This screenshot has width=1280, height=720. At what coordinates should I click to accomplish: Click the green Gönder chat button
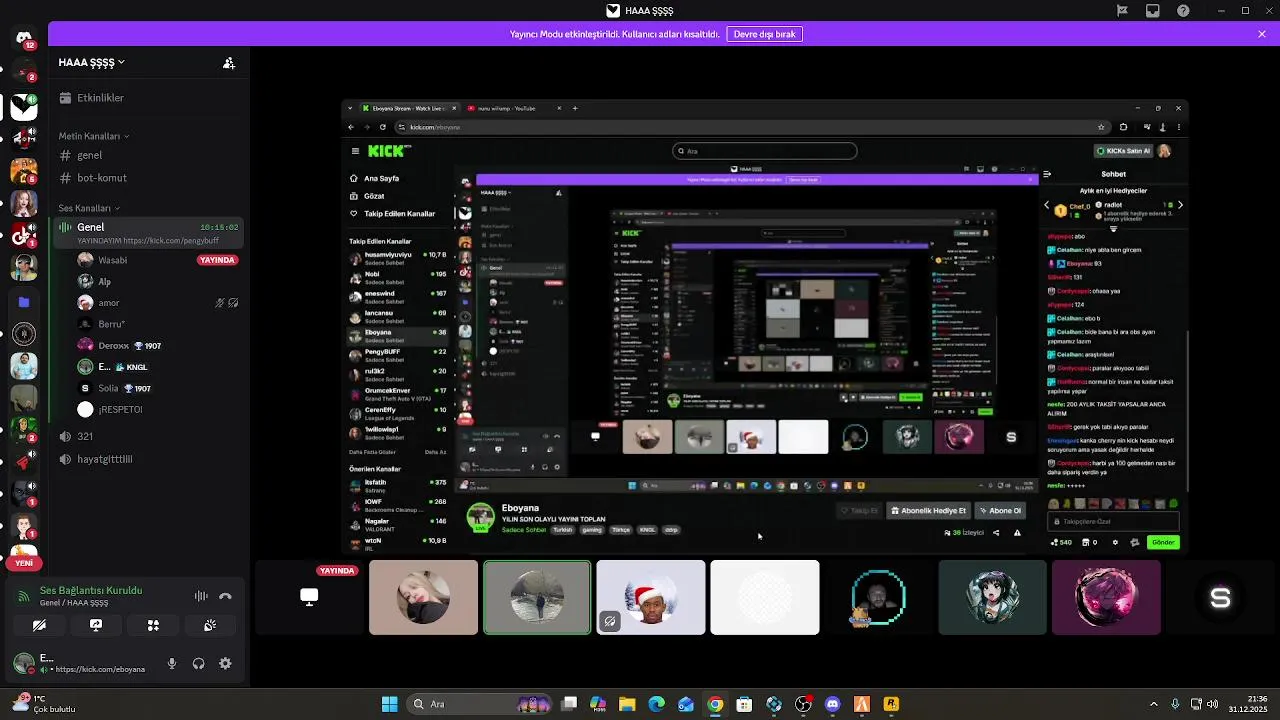pyautogui.click(x=1163, y=542)
